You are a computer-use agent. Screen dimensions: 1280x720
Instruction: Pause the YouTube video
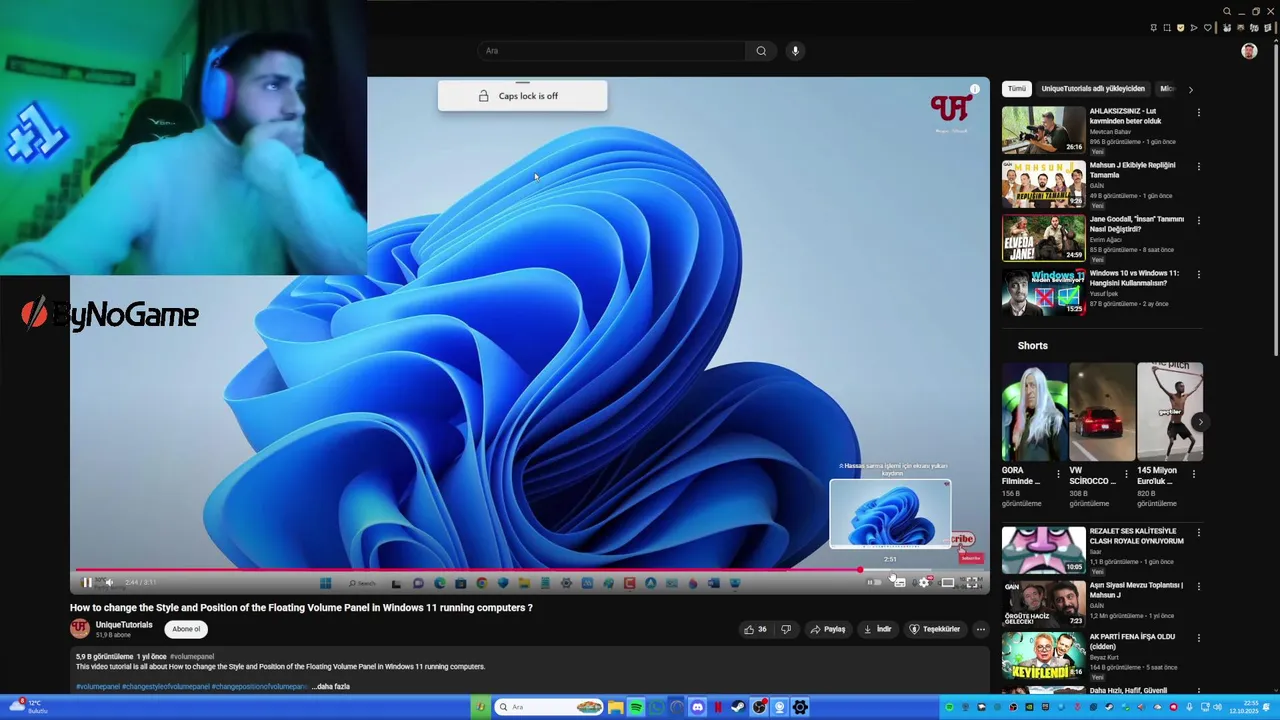pyautogui.click(x=87, y=582)
